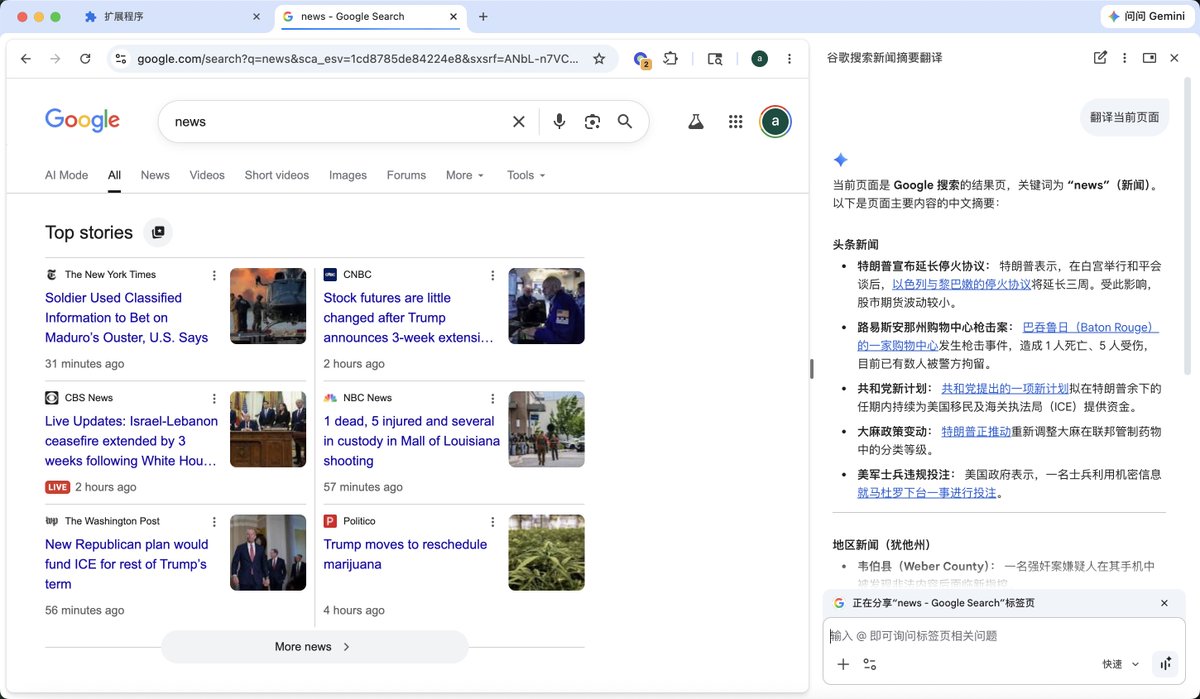Screen dimensions: 1200x699
Task: Select the Short videos tab
Action: 277,175
